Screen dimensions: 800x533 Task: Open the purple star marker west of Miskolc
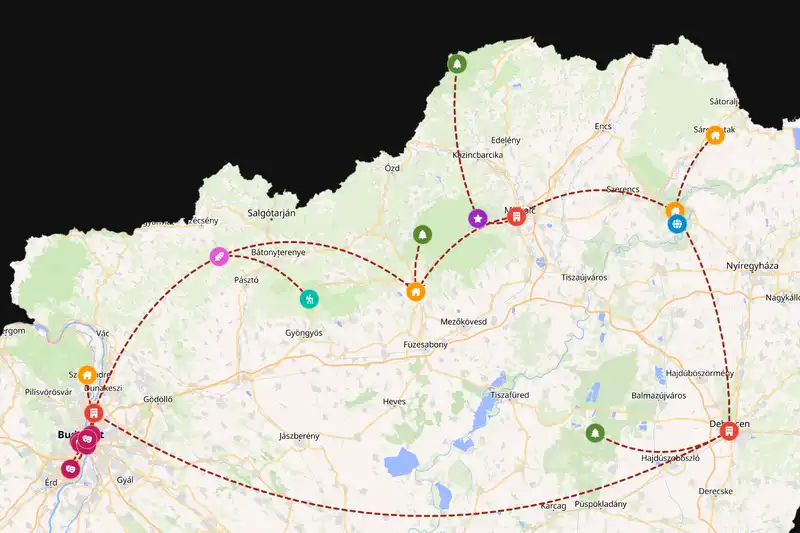click(x=478, y=219)
